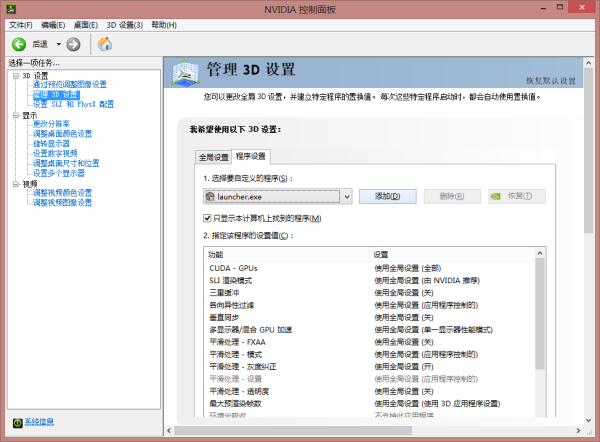Click the main panel scroll-down arrow
This screenshot has width=600, height=442.
pyautogui.click(x=589, y=421)
